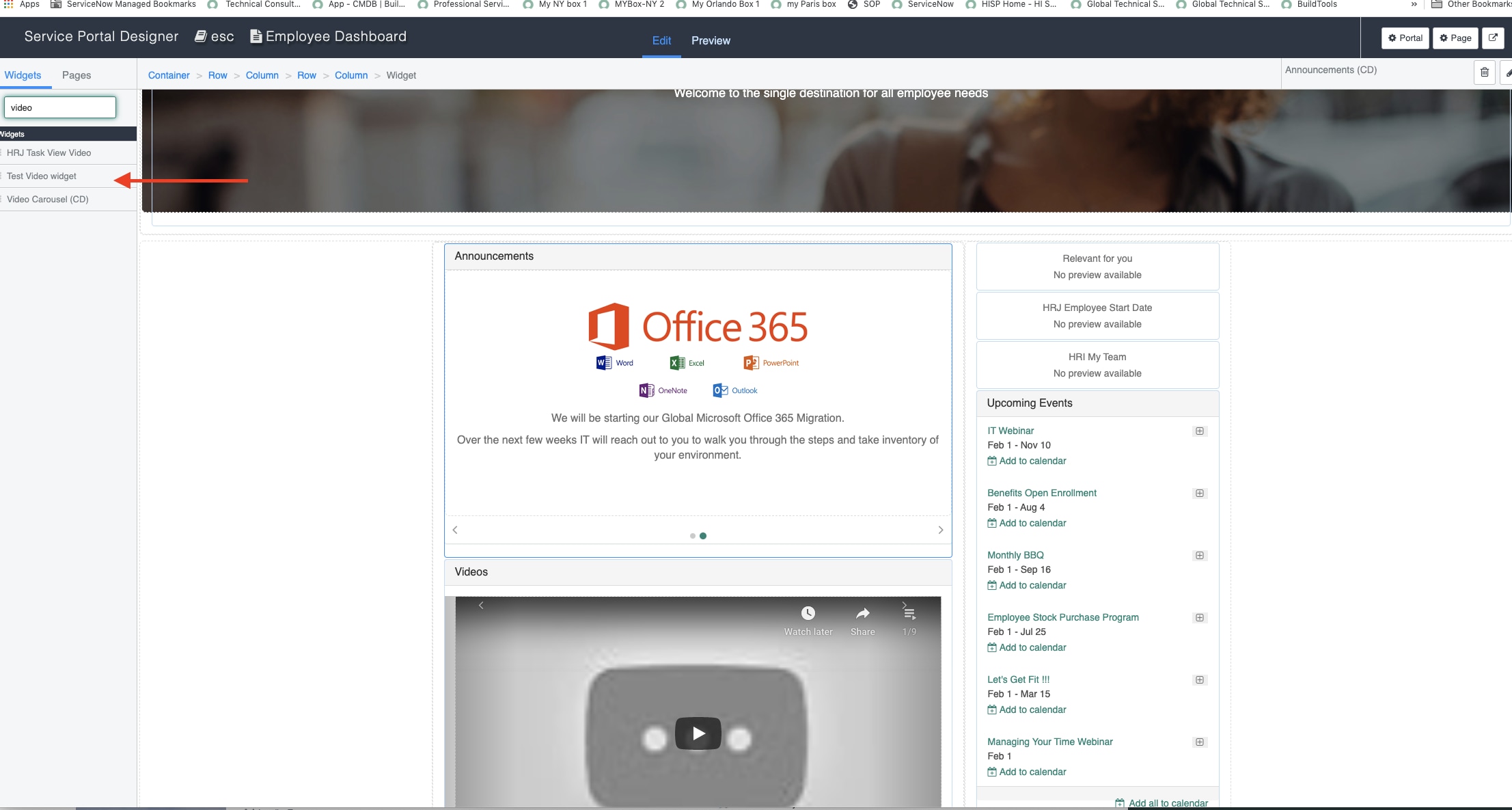Advance announcements carousel with right arrow
The width and height of the screenshot is (1512, 810).
pyautogui.click(x=941, y=530)
